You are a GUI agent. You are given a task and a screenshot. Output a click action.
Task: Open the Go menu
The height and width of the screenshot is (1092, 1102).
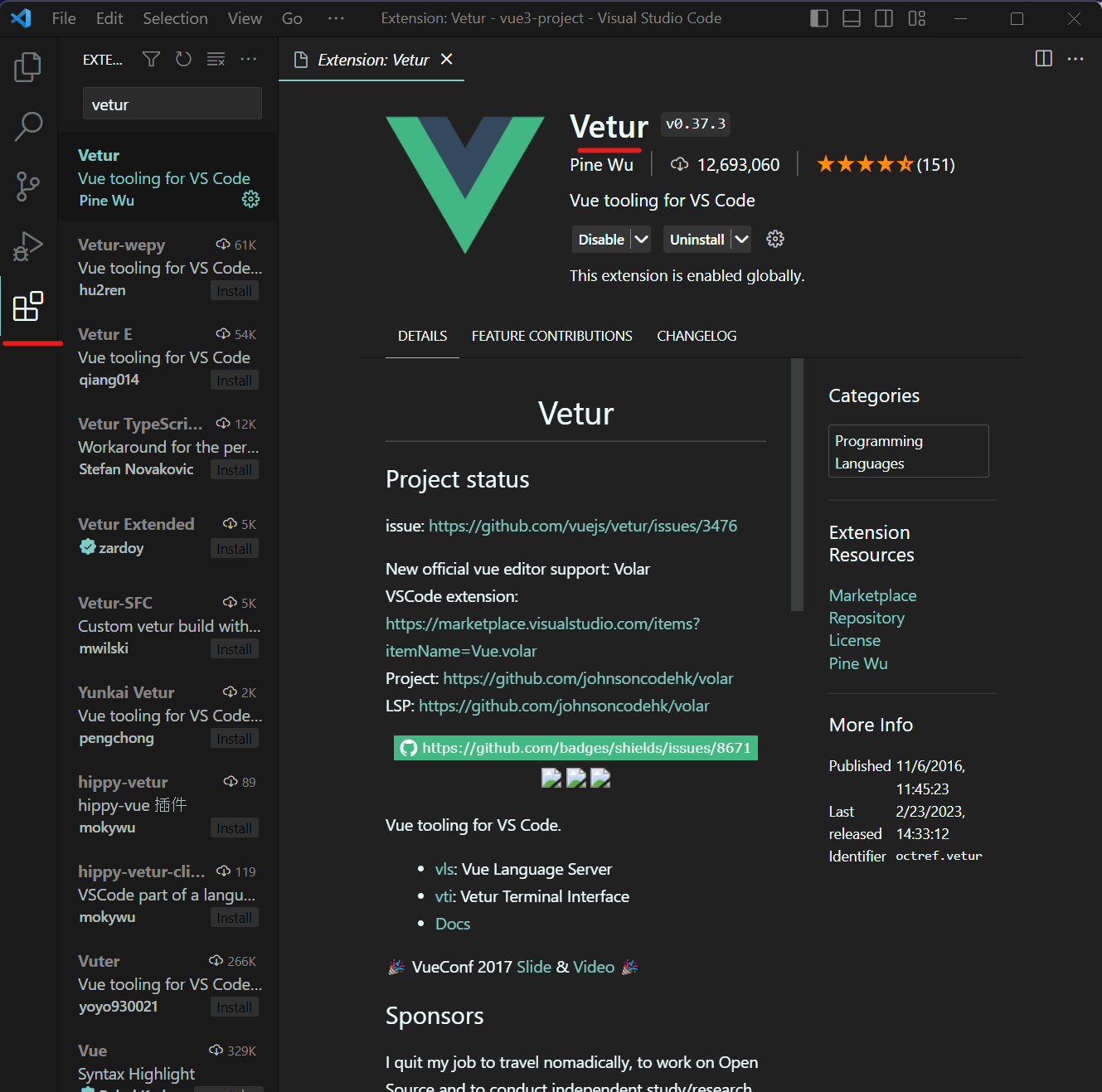(x=292, y=18)
